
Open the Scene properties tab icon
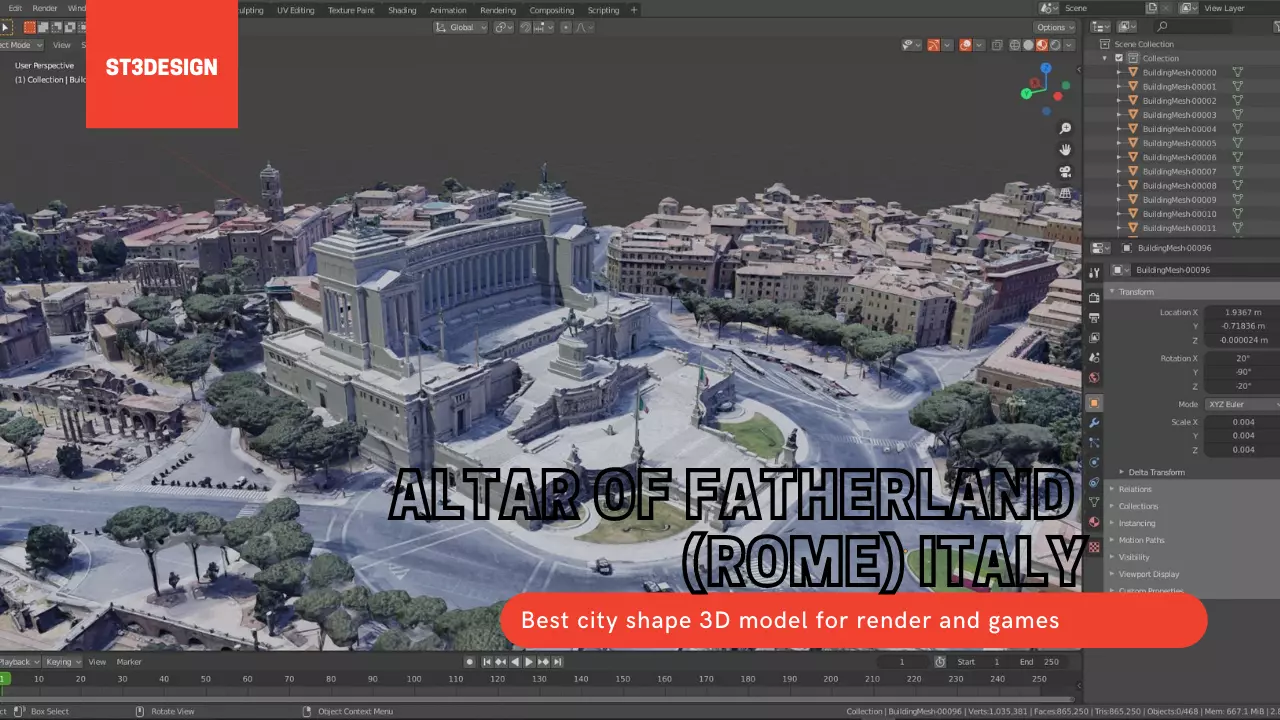coord(1094,358)
